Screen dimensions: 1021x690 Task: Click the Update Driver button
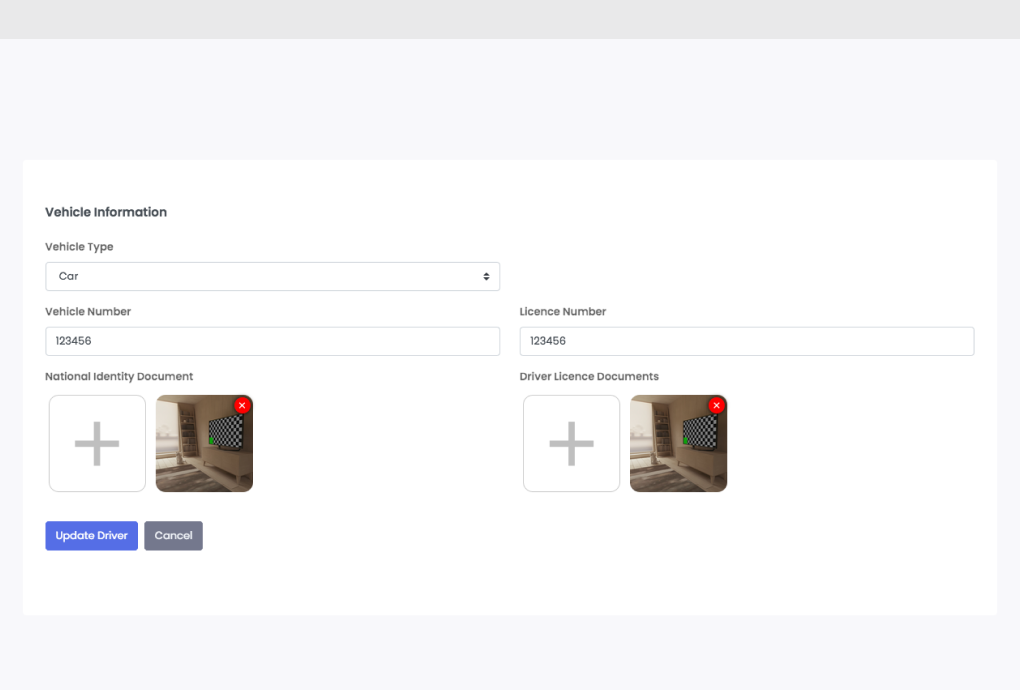click(x=92, y=536)
